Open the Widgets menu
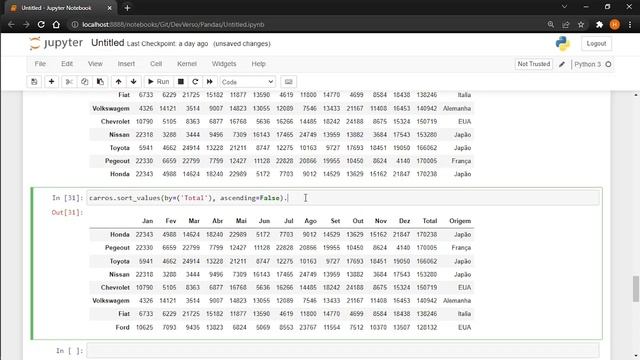Image resolution: width=640 pixels, height=360 pixels. pos(224,64)
